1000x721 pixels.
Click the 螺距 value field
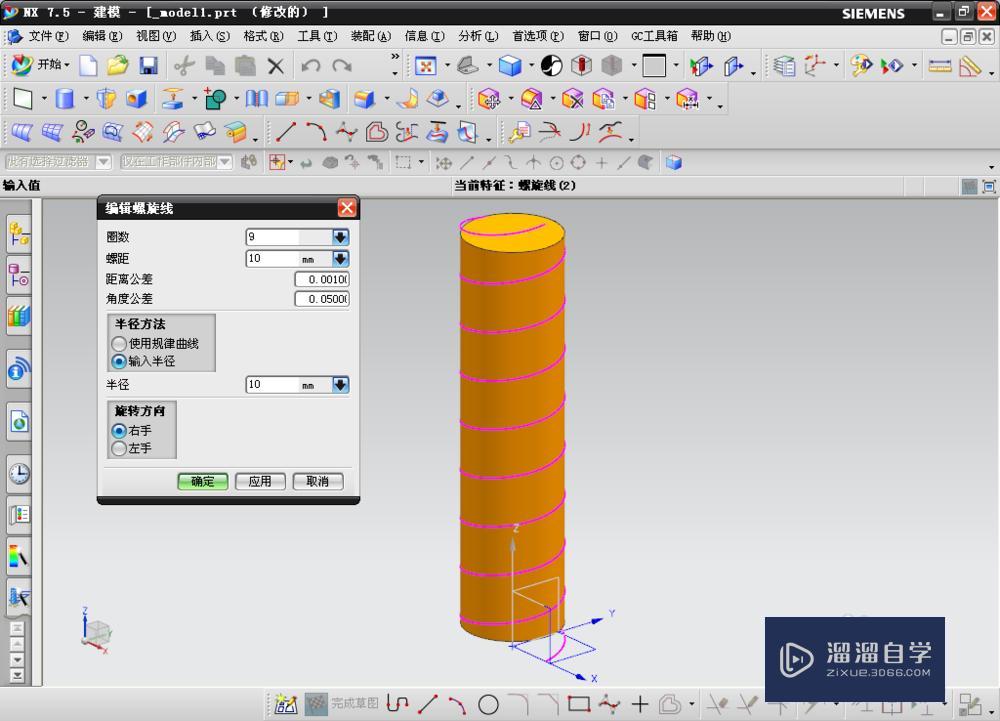coord(289,259)
